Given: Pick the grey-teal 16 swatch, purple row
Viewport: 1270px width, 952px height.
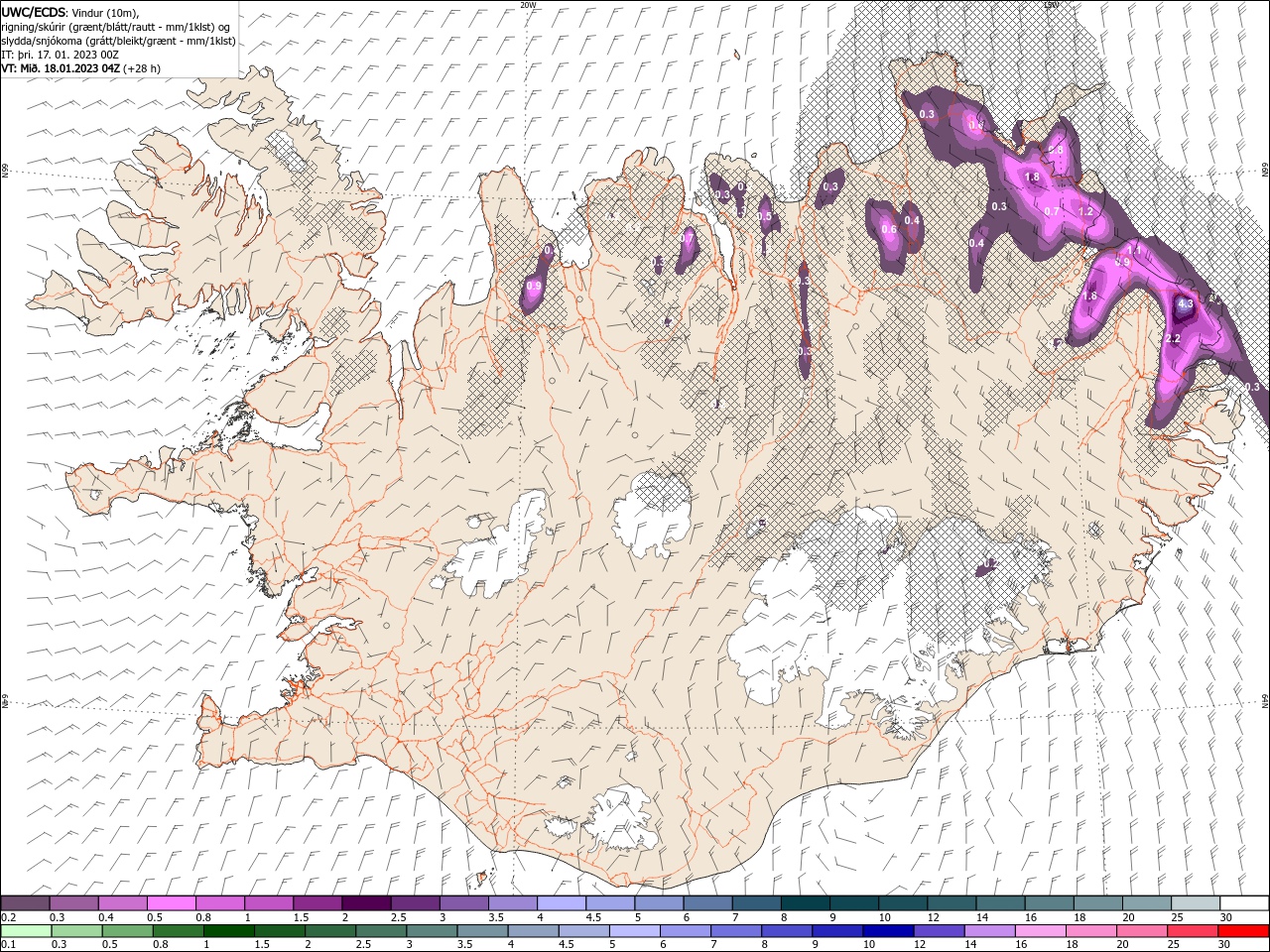Looking at the screenshot, I should coord(1048,903).
